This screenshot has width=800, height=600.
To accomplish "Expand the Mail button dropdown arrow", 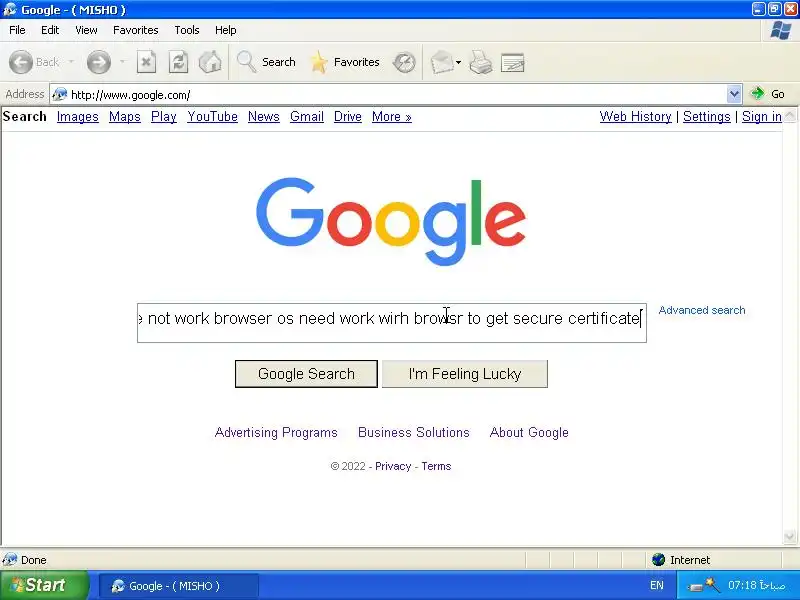I will (458, 63).
